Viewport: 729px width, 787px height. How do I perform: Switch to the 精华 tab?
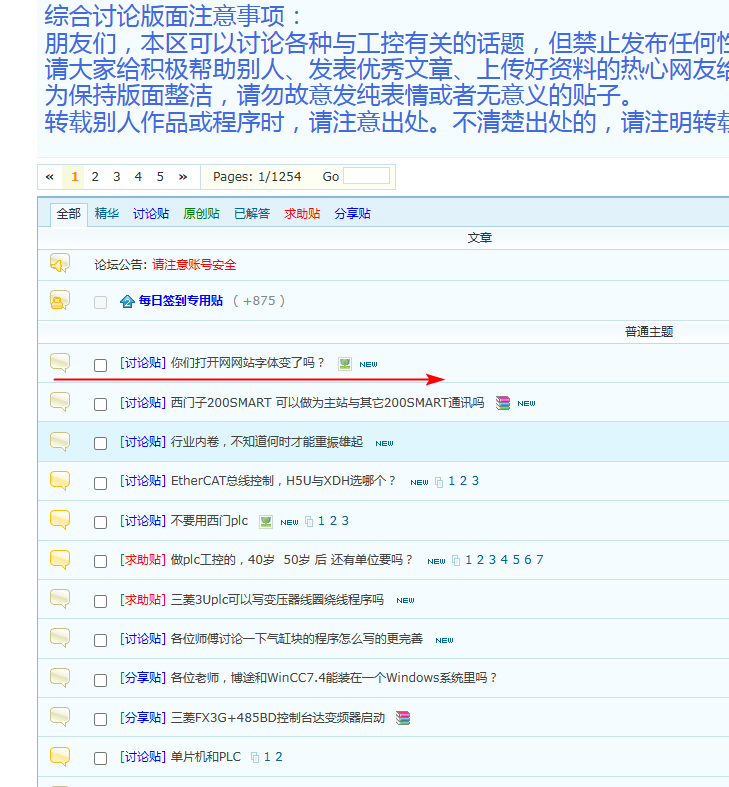107,214
